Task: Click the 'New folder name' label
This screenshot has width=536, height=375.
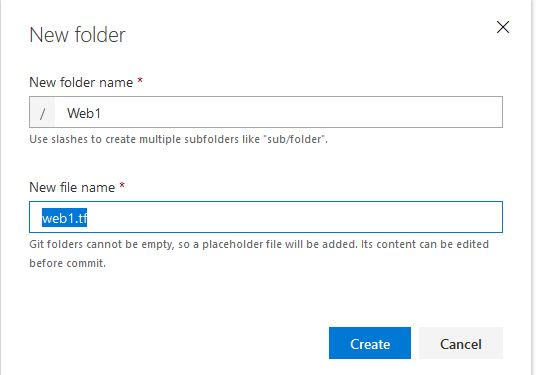Action: pyautogui.click(x=81, y=82)
